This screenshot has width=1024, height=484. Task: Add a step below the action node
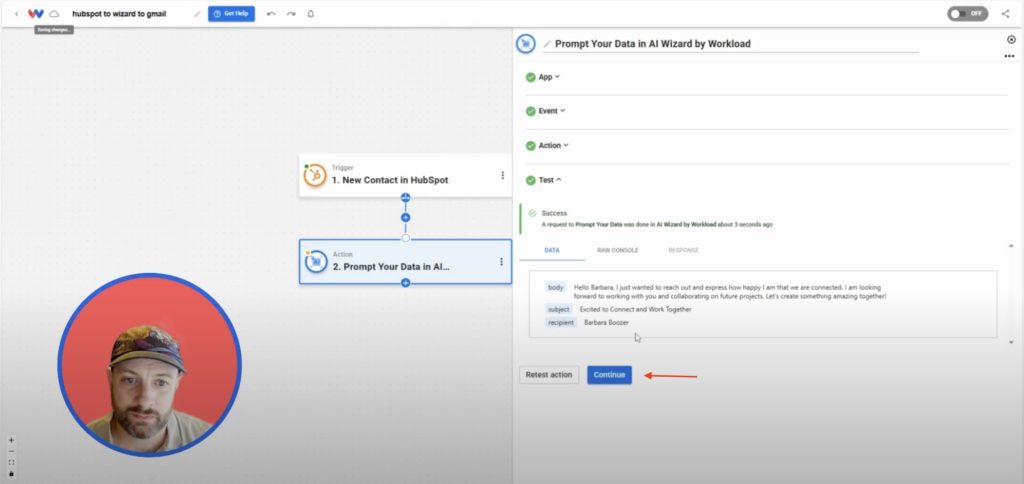[406, 283]
